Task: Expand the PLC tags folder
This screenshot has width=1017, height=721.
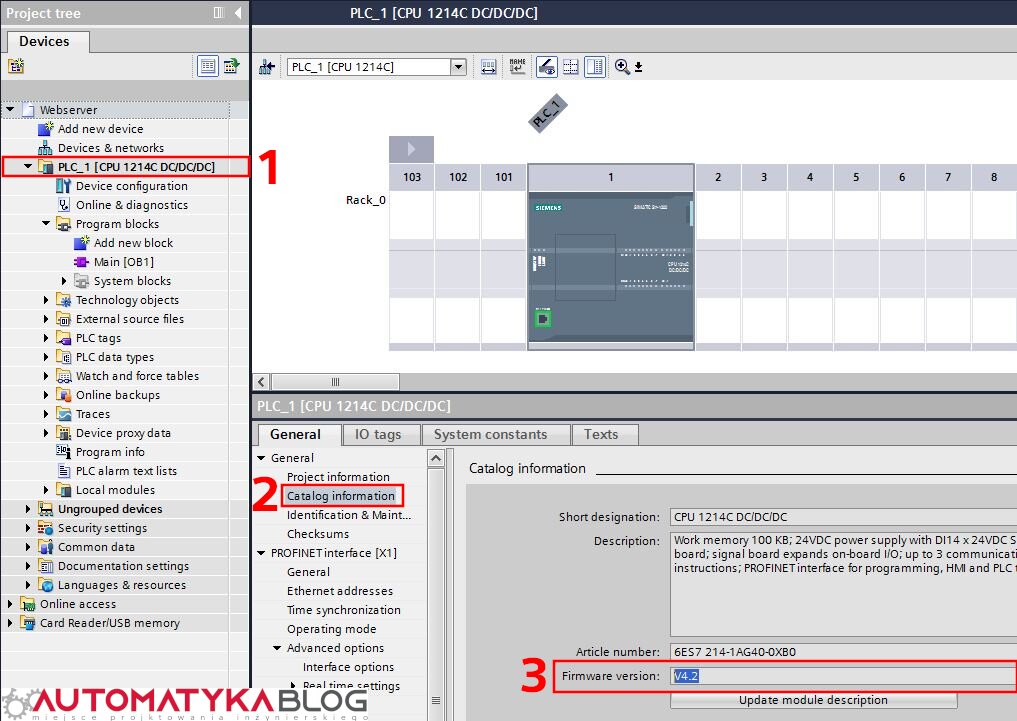Action: (45, 338)
